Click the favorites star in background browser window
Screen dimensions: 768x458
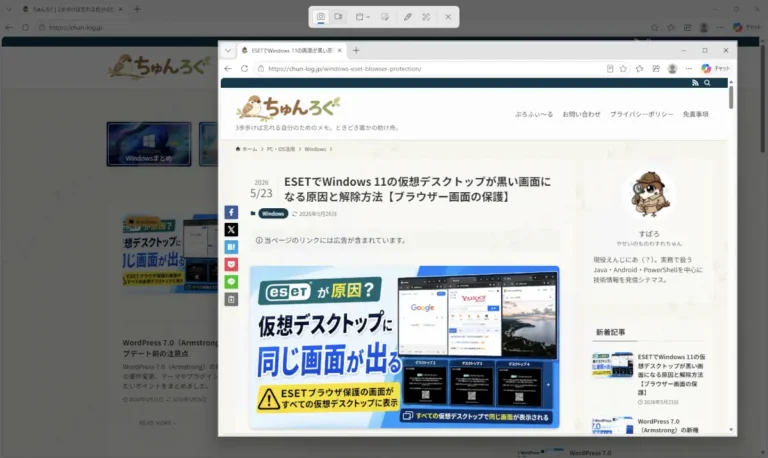click(655, 27)
